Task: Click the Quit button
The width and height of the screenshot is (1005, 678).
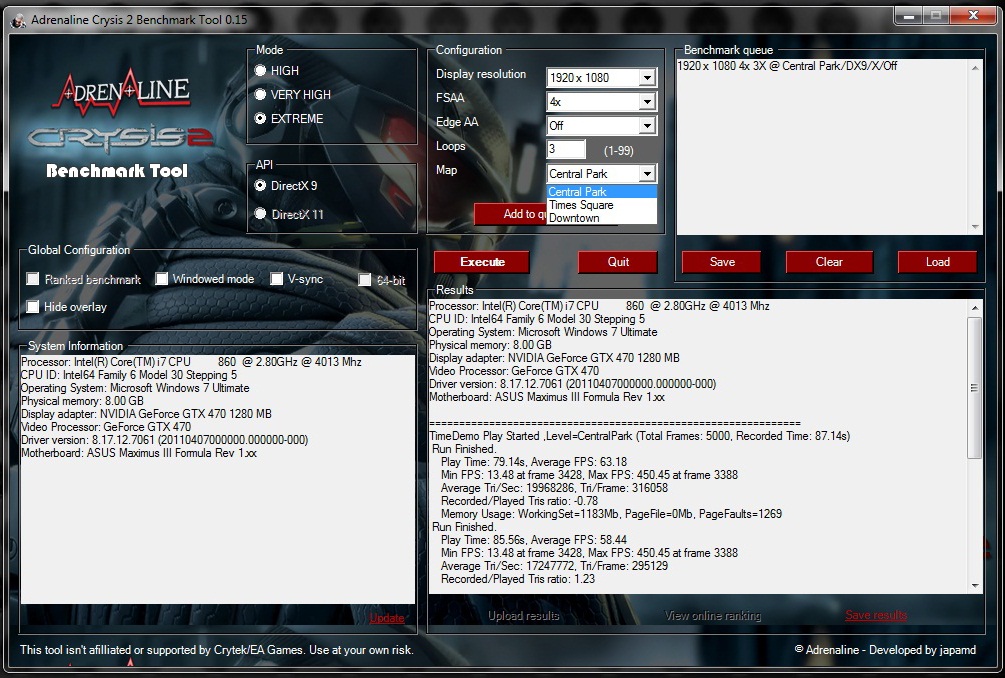Action: [x=618, y=261]
